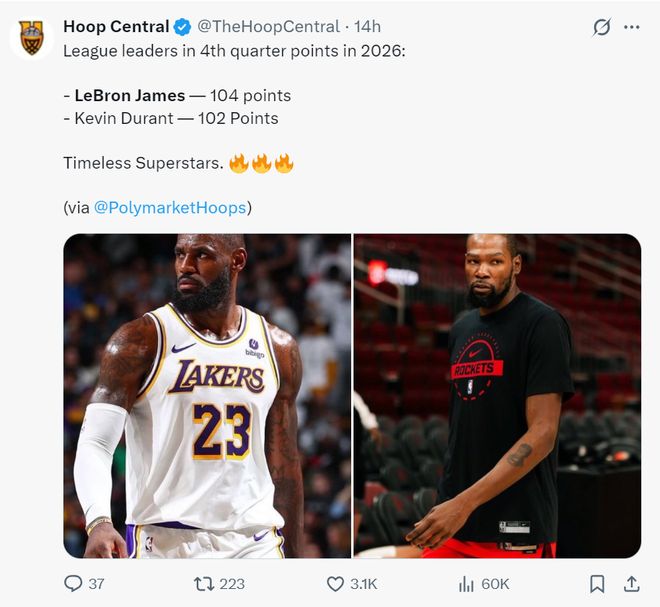Open the Hoop Central display name
The height and width of the screenshot is (607, 660).
(115, 27)
